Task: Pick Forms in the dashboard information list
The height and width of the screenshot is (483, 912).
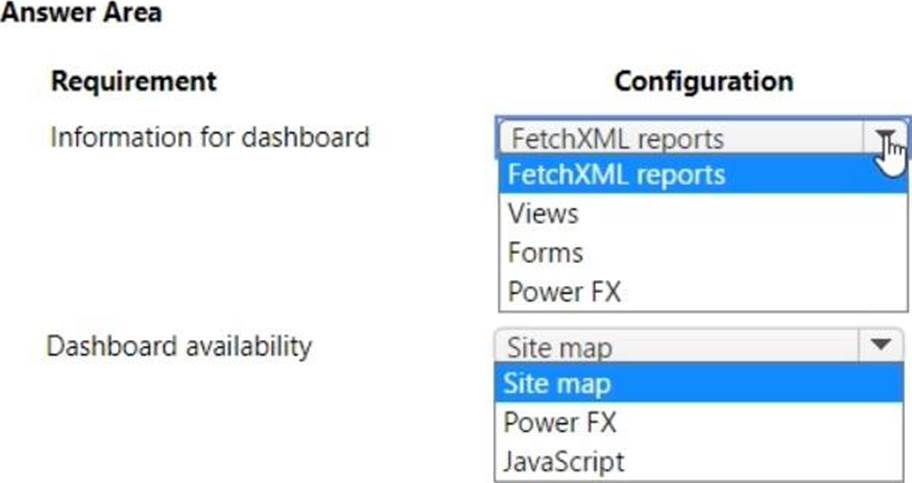Action: pyautogui.click(x=545, y=252)
